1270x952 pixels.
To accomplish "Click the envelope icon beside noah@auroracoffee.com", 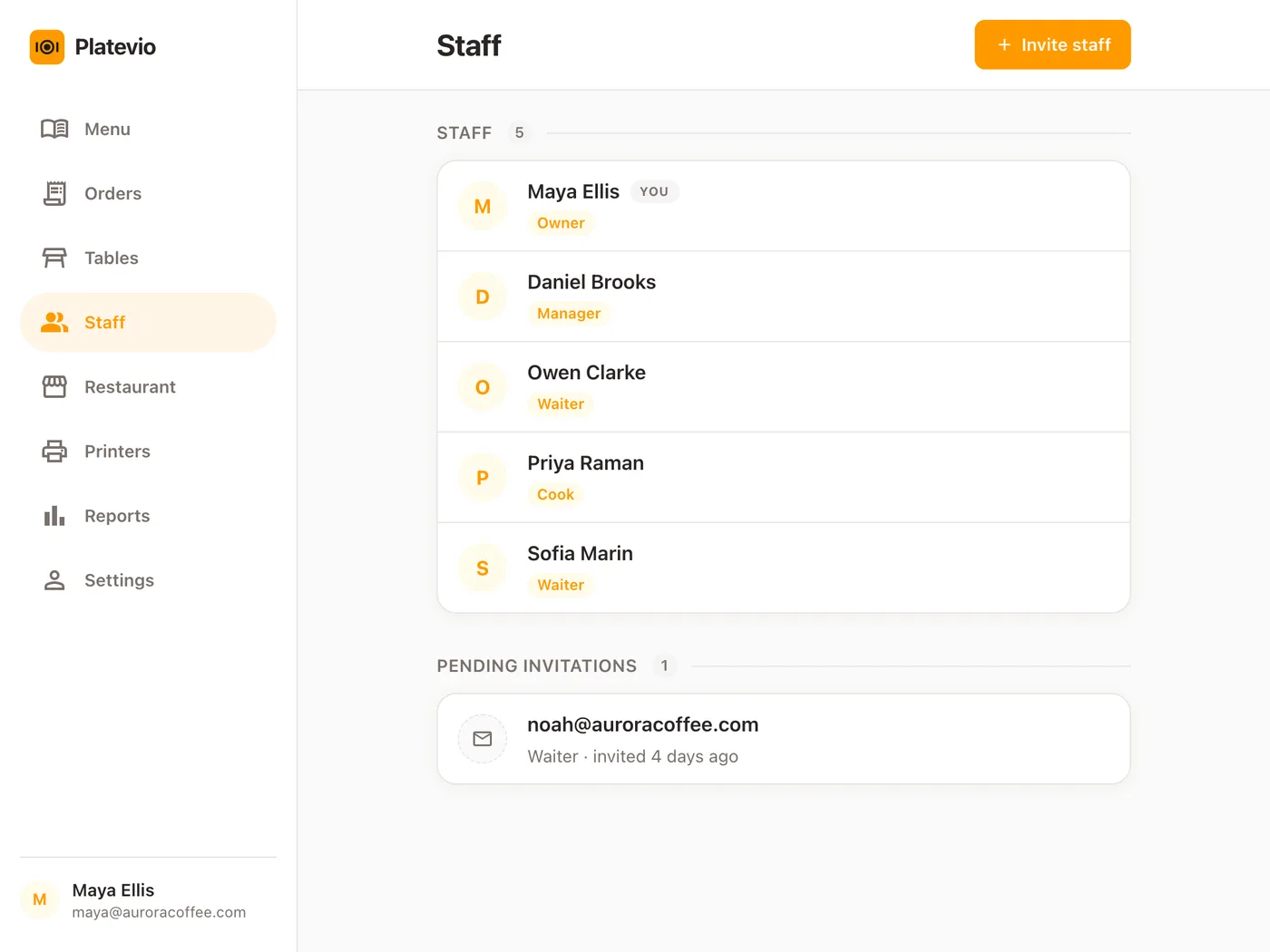I will coord(483,739).
